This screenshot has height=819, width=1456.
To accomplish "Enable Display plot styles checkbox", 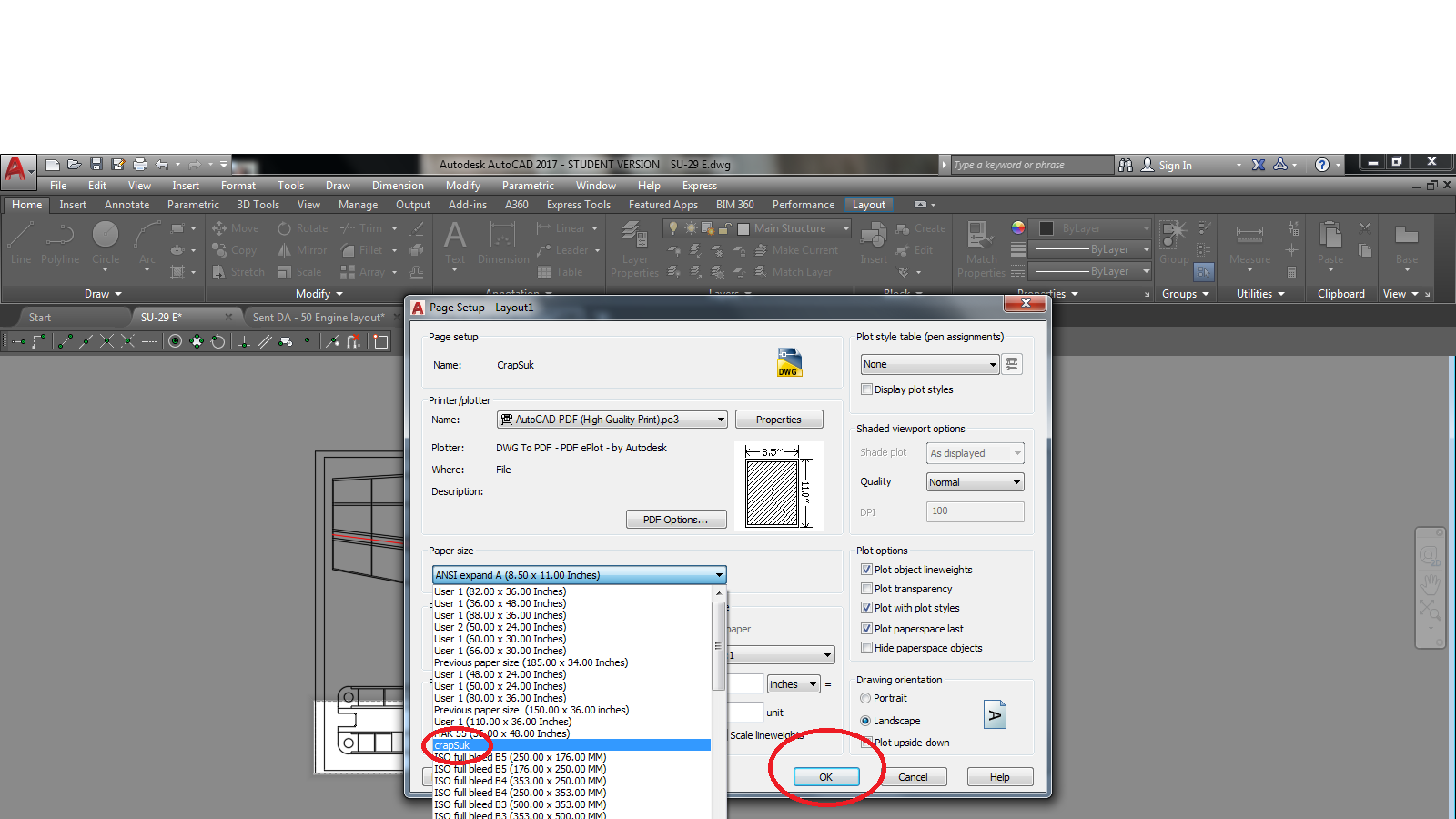I will click(x=866, y=389).
